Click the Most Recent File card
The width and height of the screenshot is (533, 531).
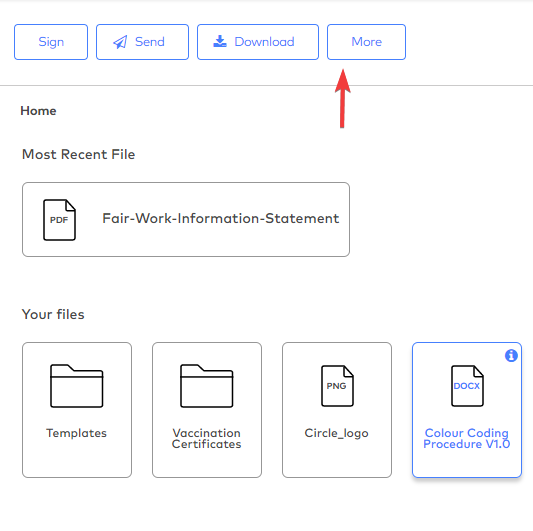point(186,220)
